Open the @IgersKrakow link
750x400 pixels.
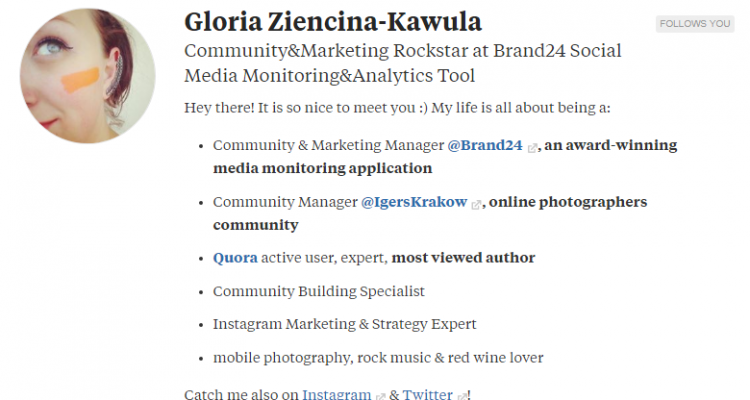click(x=414, y=202)
